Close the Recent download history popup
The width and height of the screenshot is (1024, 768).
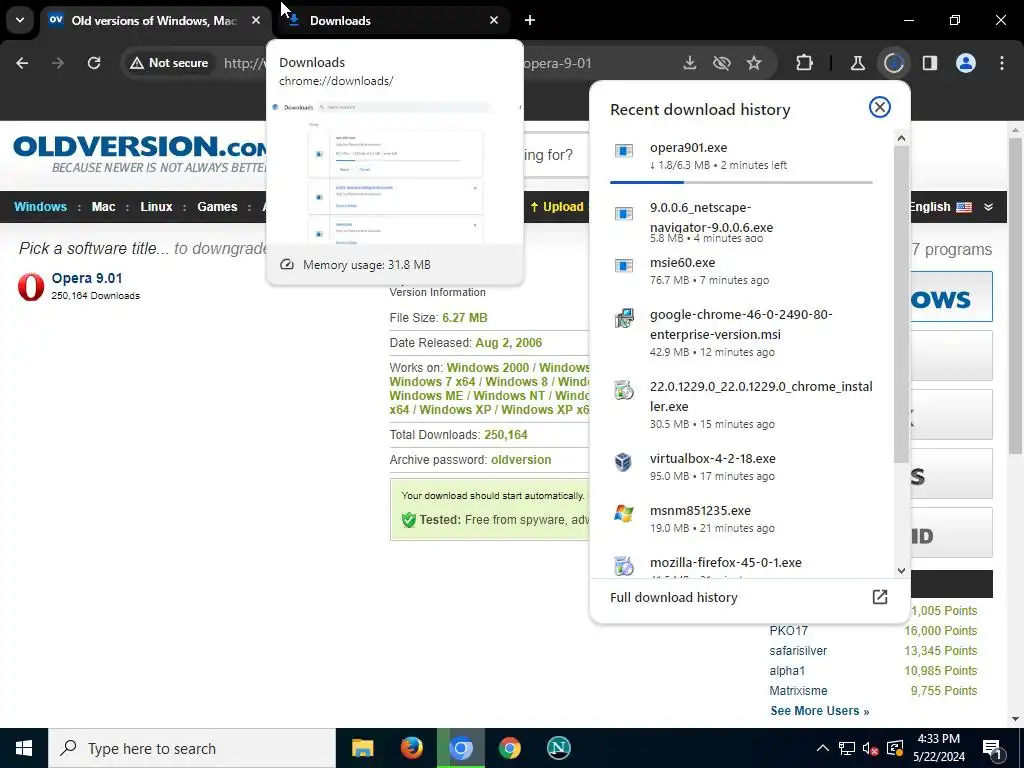[x=880, y=107]
